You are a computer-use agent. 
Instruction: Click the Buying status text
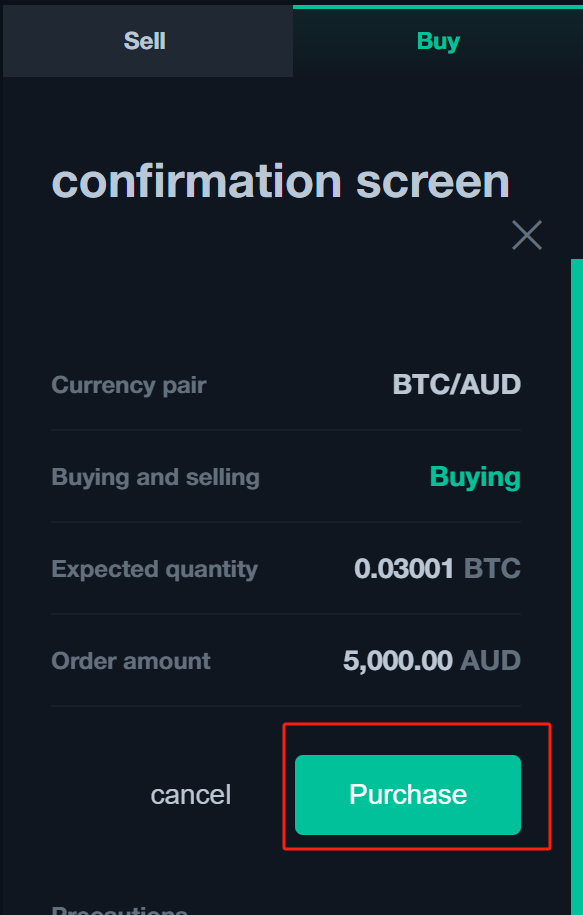pos(475,477)
